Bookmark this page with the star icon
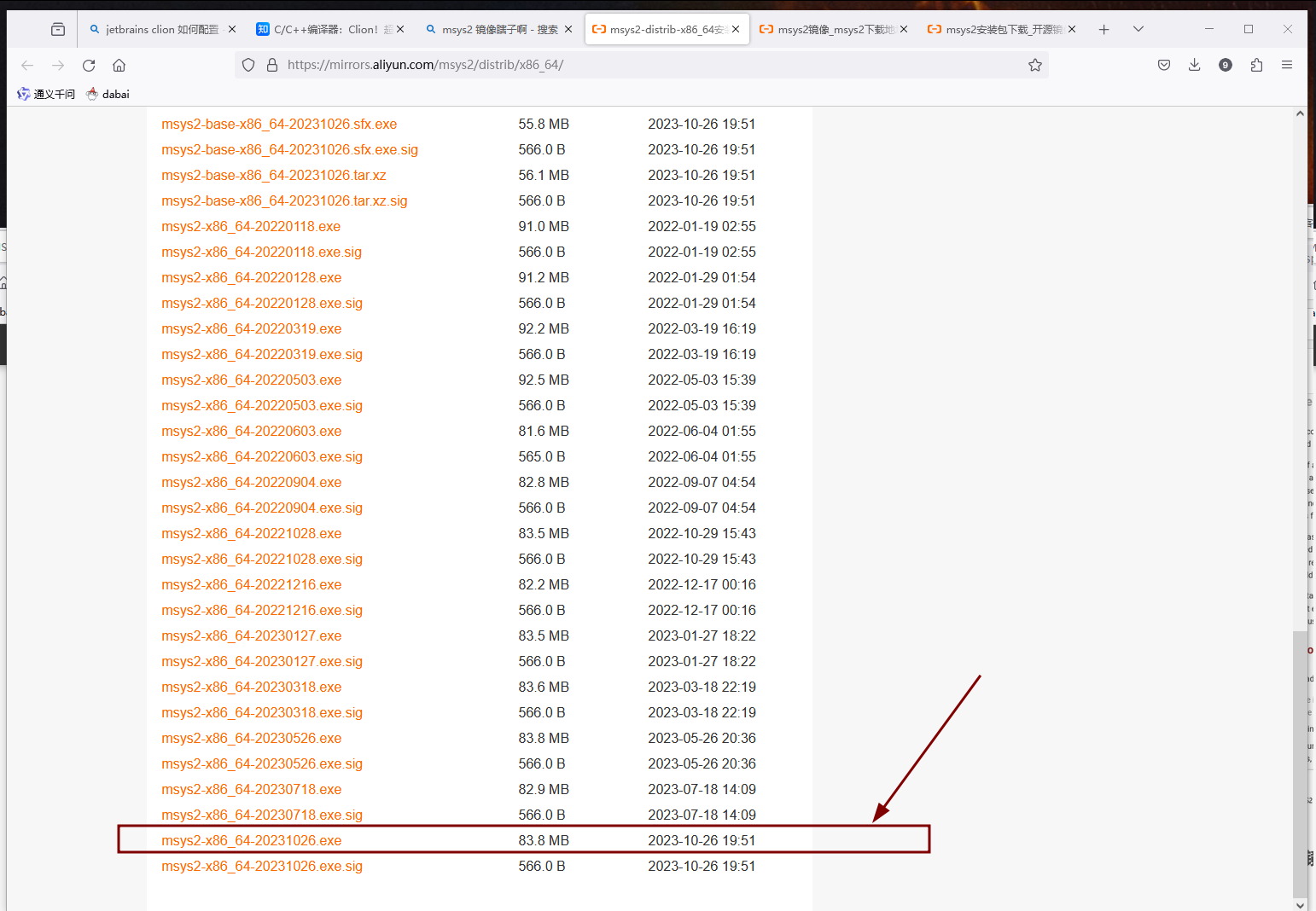Image resolution: width=1316 pixels, height=911 pixels. 1035,64
